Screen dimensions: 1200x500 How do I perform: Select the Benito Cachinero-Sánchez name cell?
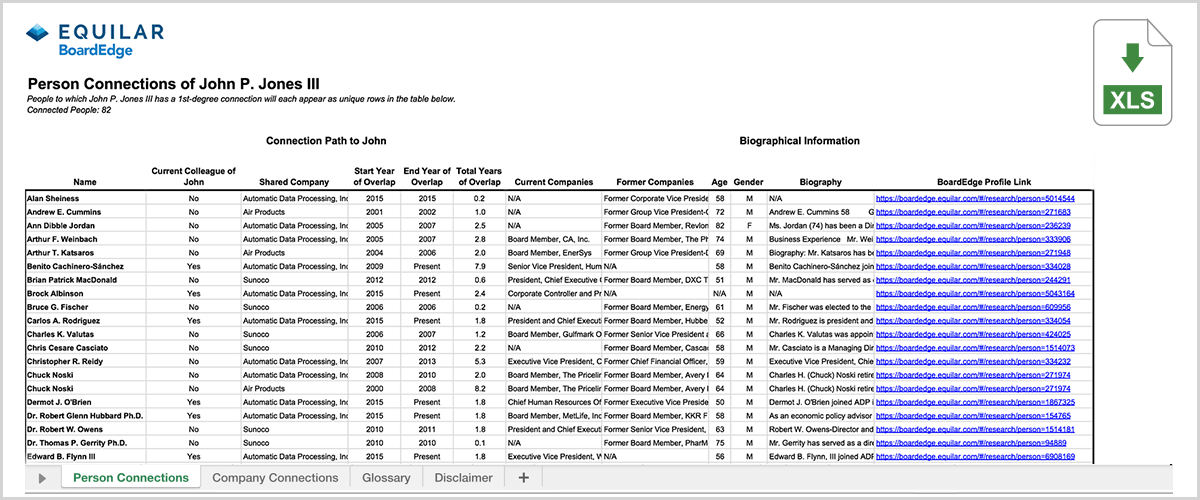coord(85,267)
